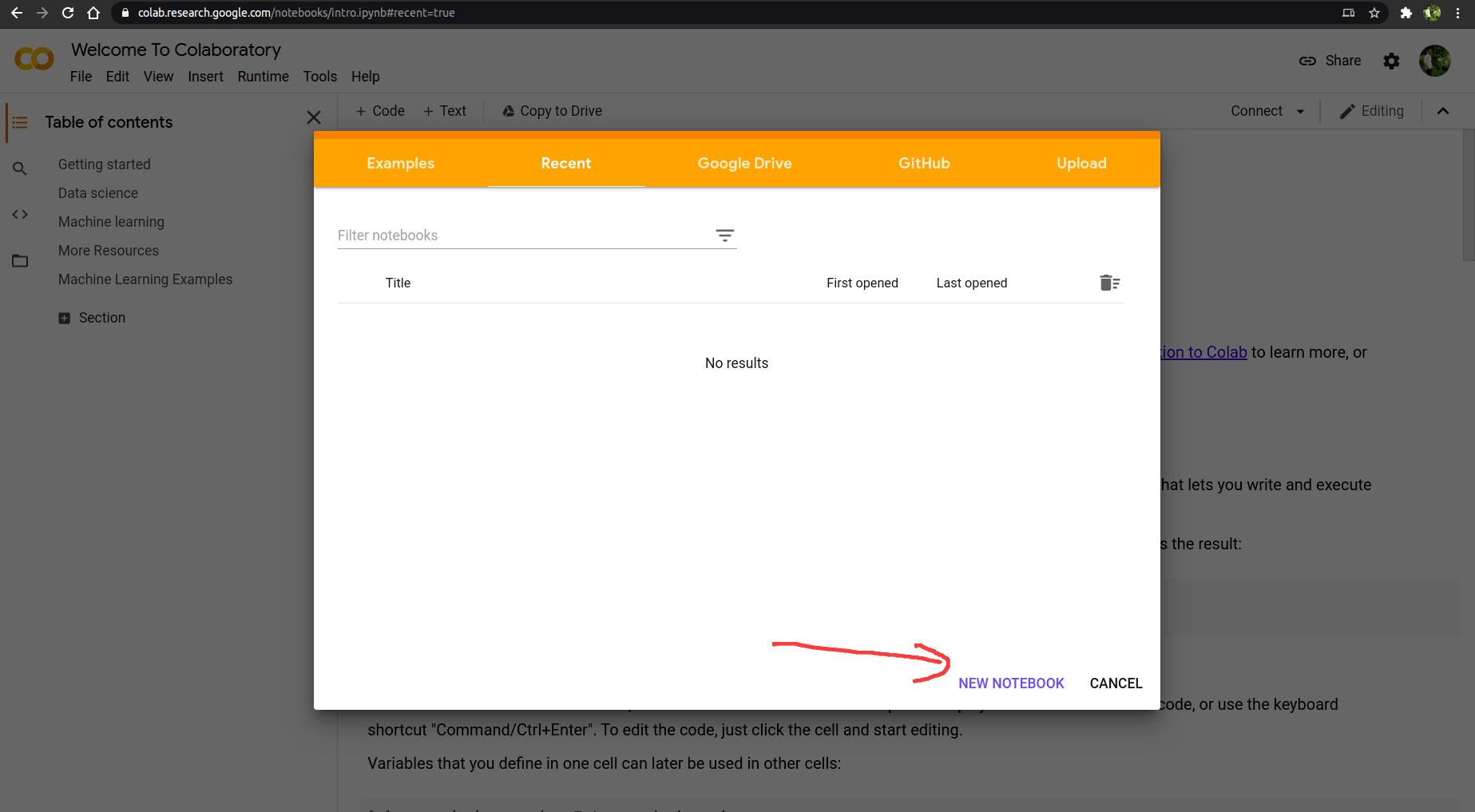The height and width of the screenshot is (812, 1475).
Task: Add a Text cell
Action: (445, 111)
